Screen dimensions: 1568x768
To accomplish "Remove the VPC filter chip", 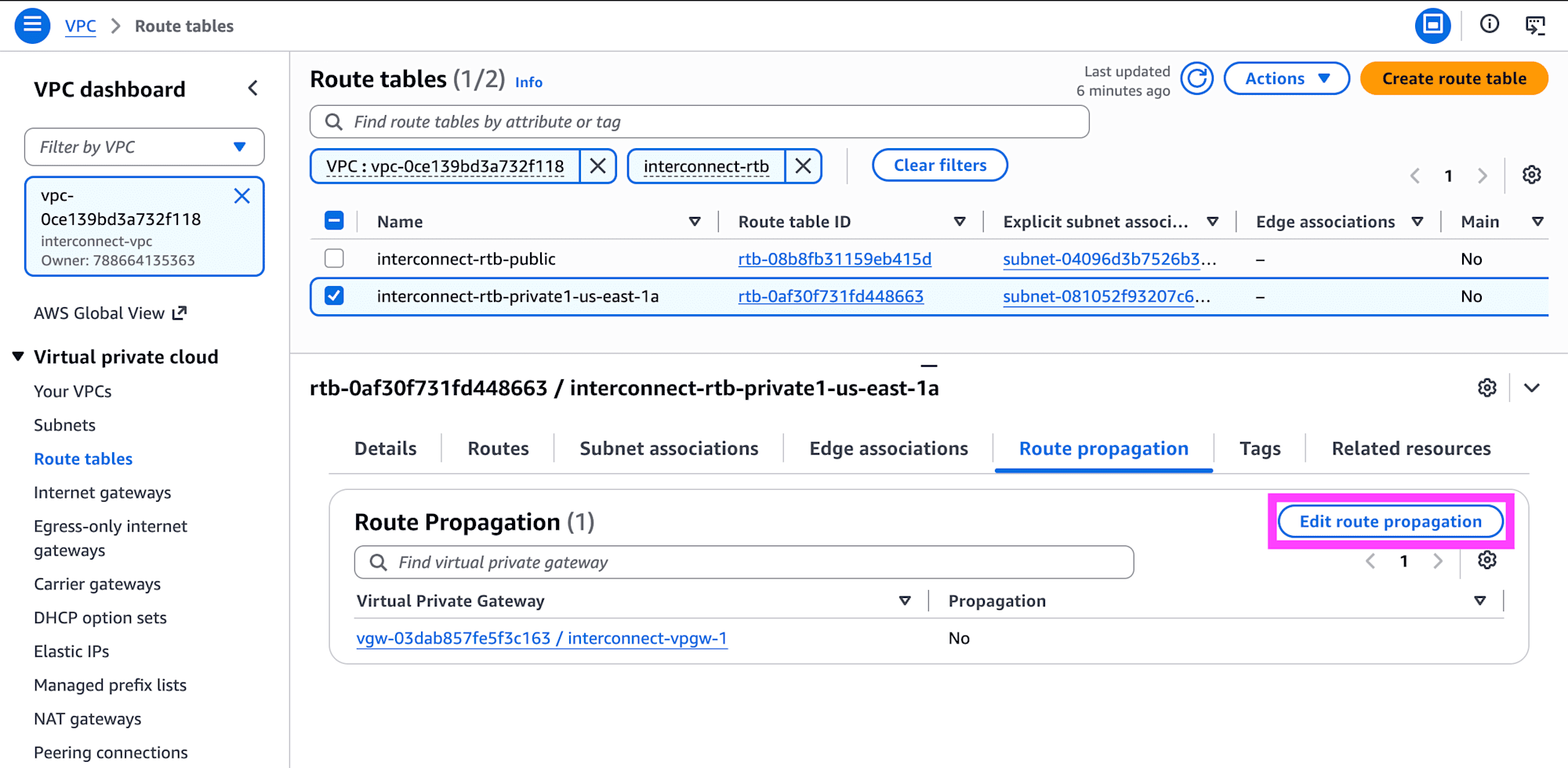I will (x=597, y=166).
